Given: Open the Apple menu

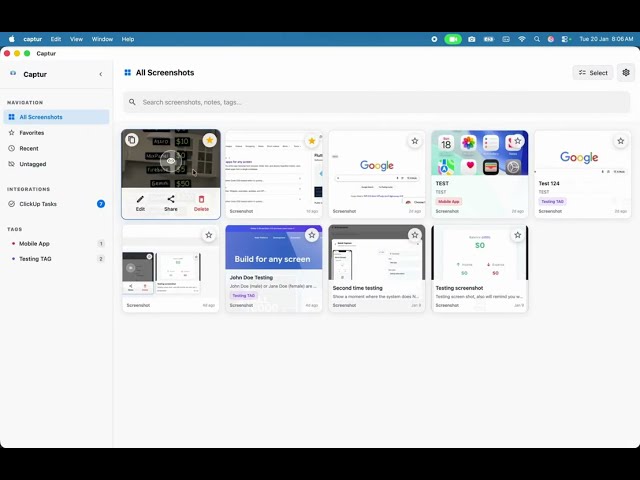Looking at the screenshot, I should click(x=12, y=39).
